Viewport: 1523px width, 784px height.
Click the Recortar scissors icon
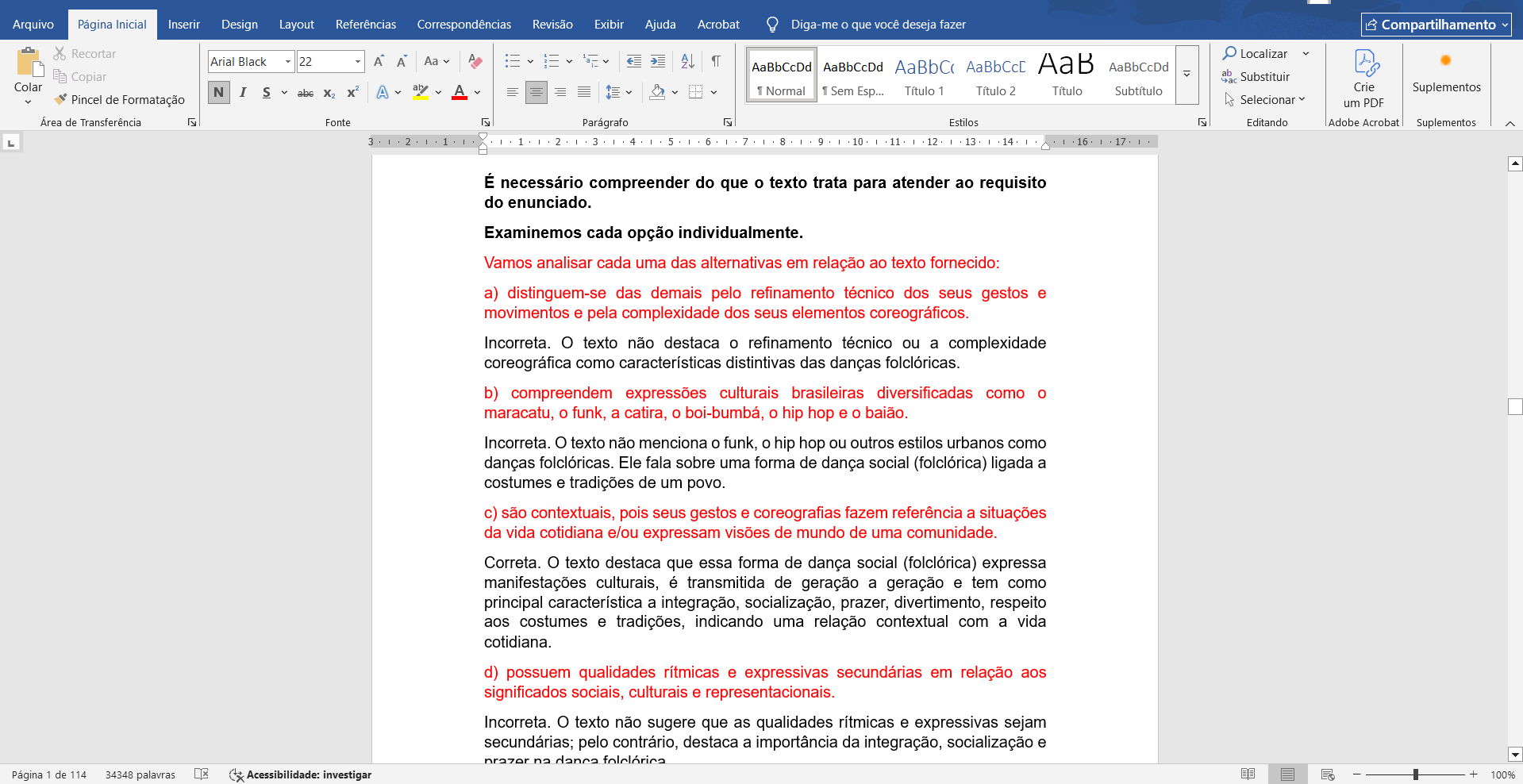click(60, 53)
